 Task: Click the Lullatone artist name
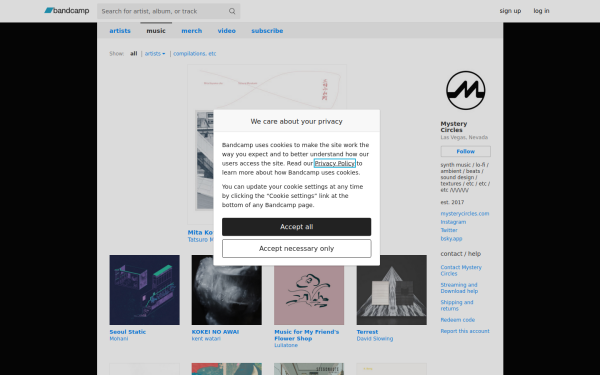[x=286, y=345]
